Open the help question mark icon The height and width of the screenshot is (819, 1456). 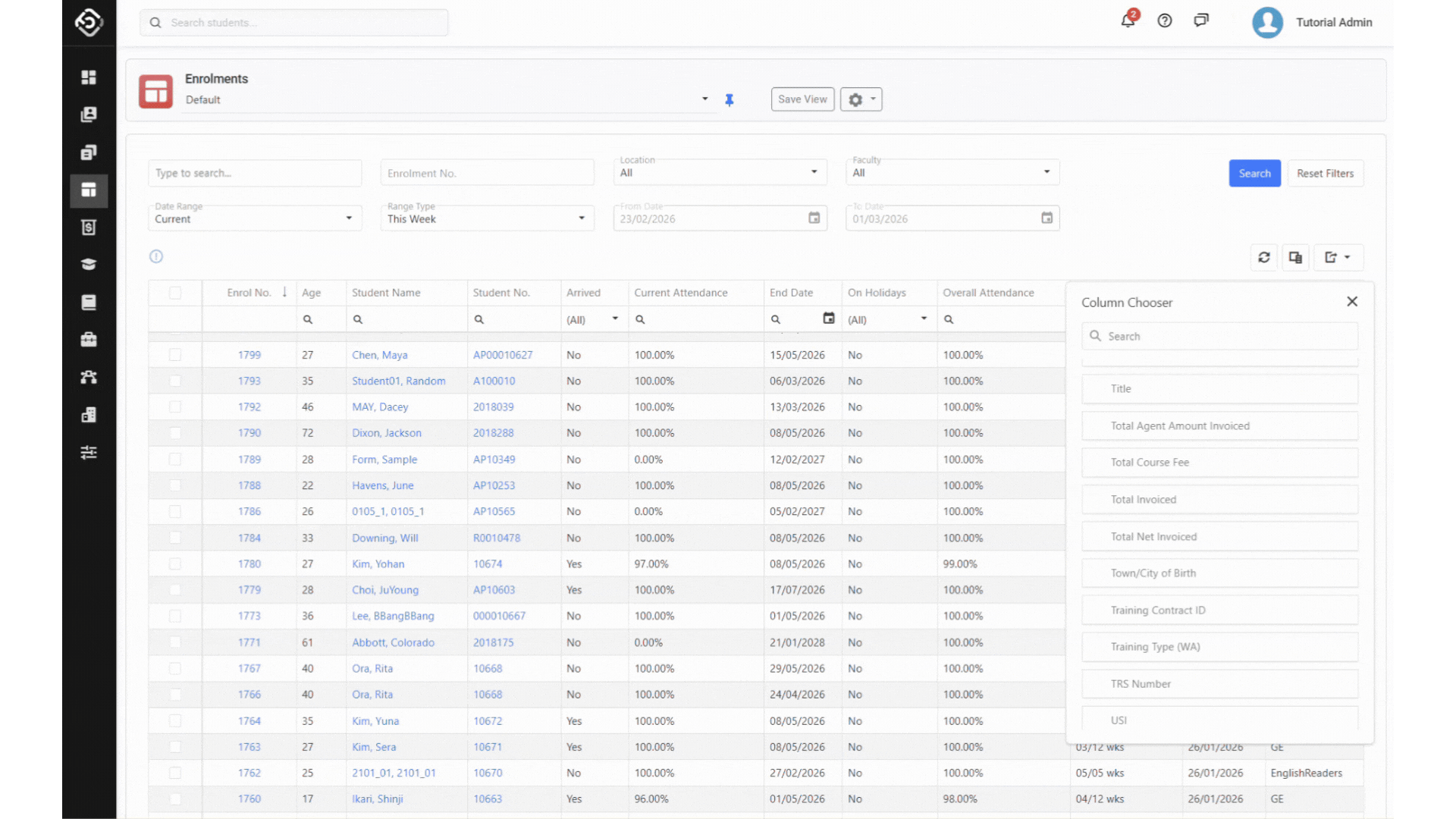click(x=1165, y=20)
